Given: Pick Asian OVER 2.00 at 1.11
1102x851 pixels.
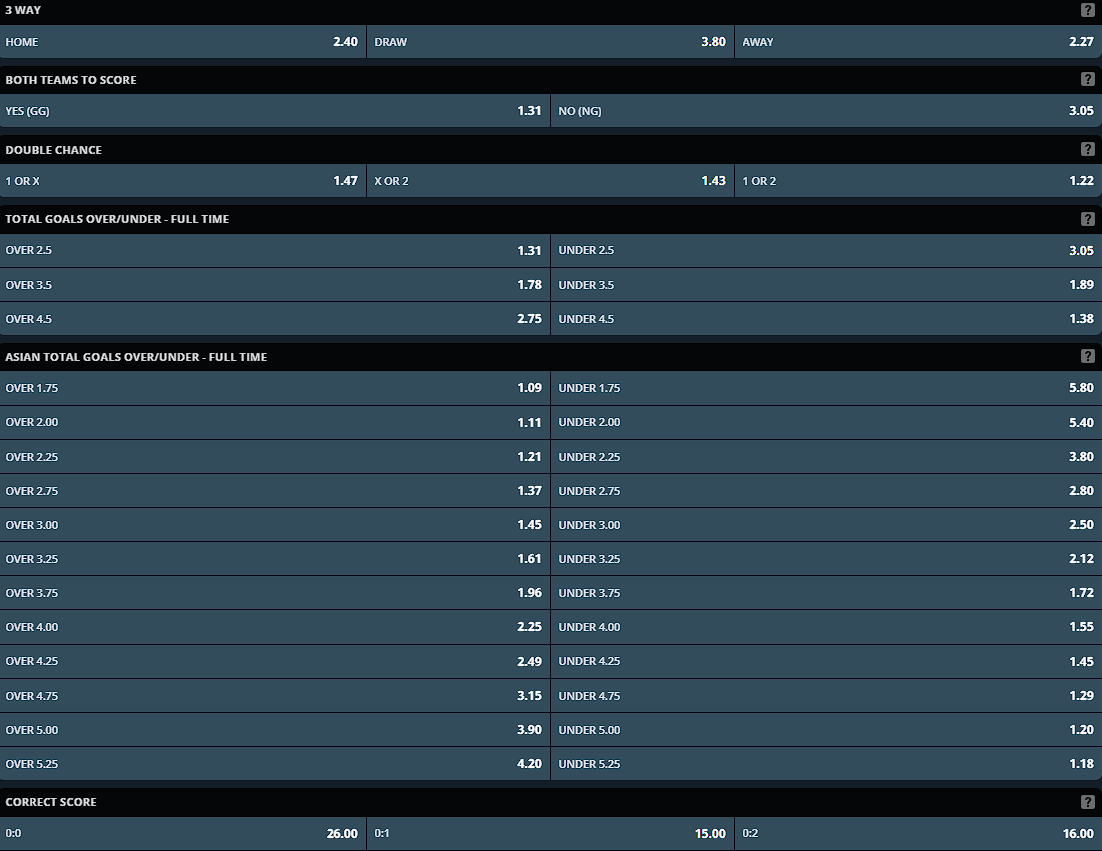Looking at the screenshot, I should [275, 422].
